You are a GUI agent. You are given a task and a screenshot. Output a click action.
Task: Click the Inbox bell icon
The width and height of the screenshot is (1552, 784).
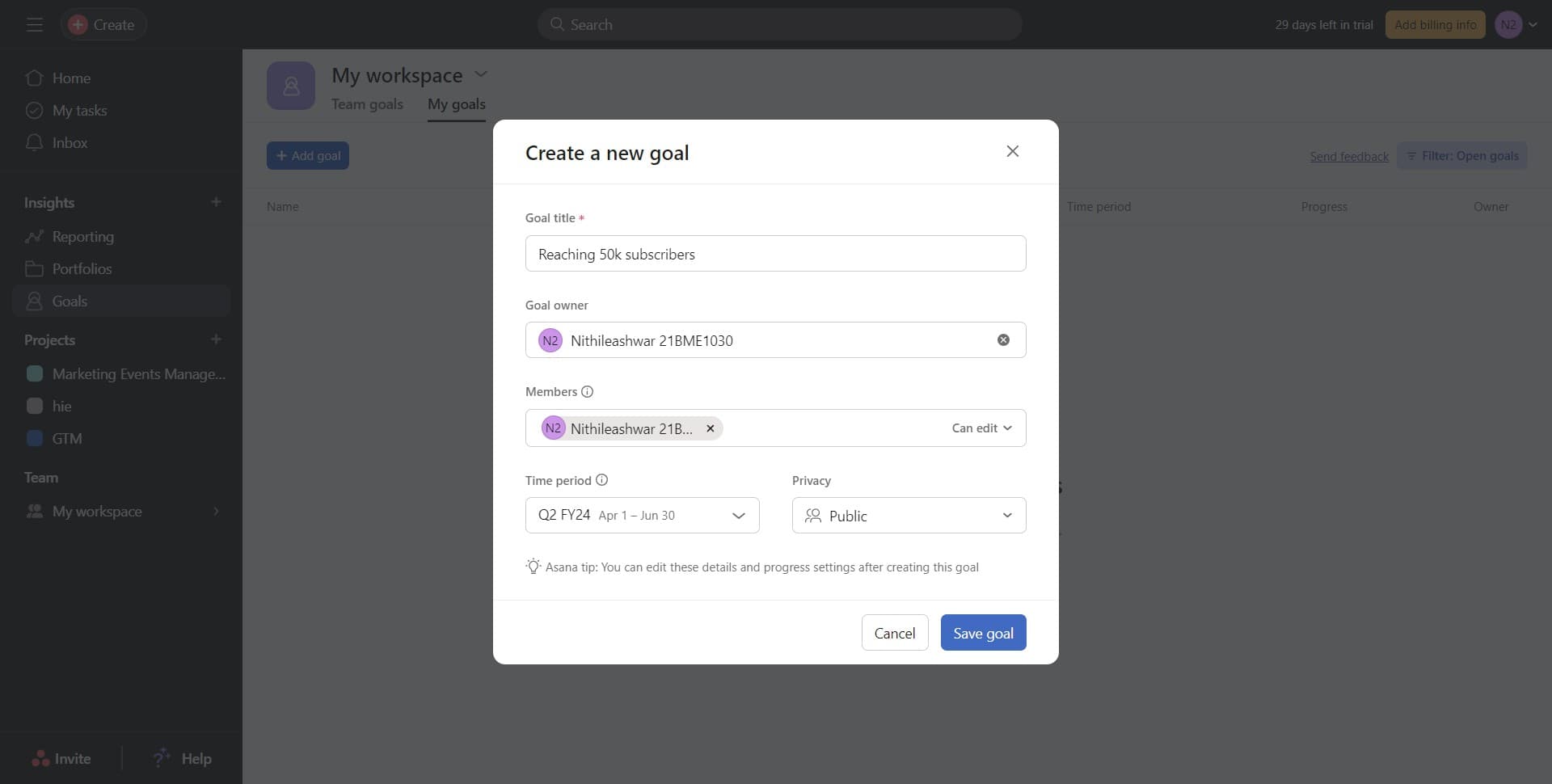[34, 143]
